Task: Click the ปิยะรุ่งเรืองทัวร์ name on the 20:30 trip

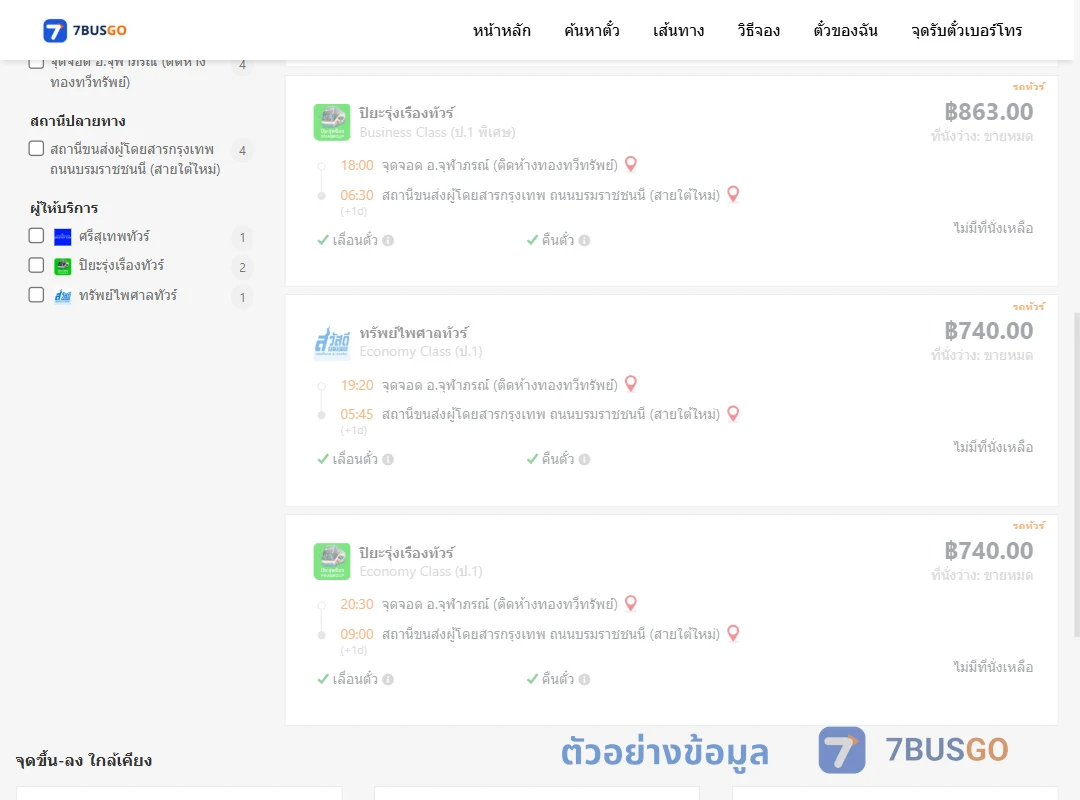Action: pyautogui.click(x=406, y=553)
